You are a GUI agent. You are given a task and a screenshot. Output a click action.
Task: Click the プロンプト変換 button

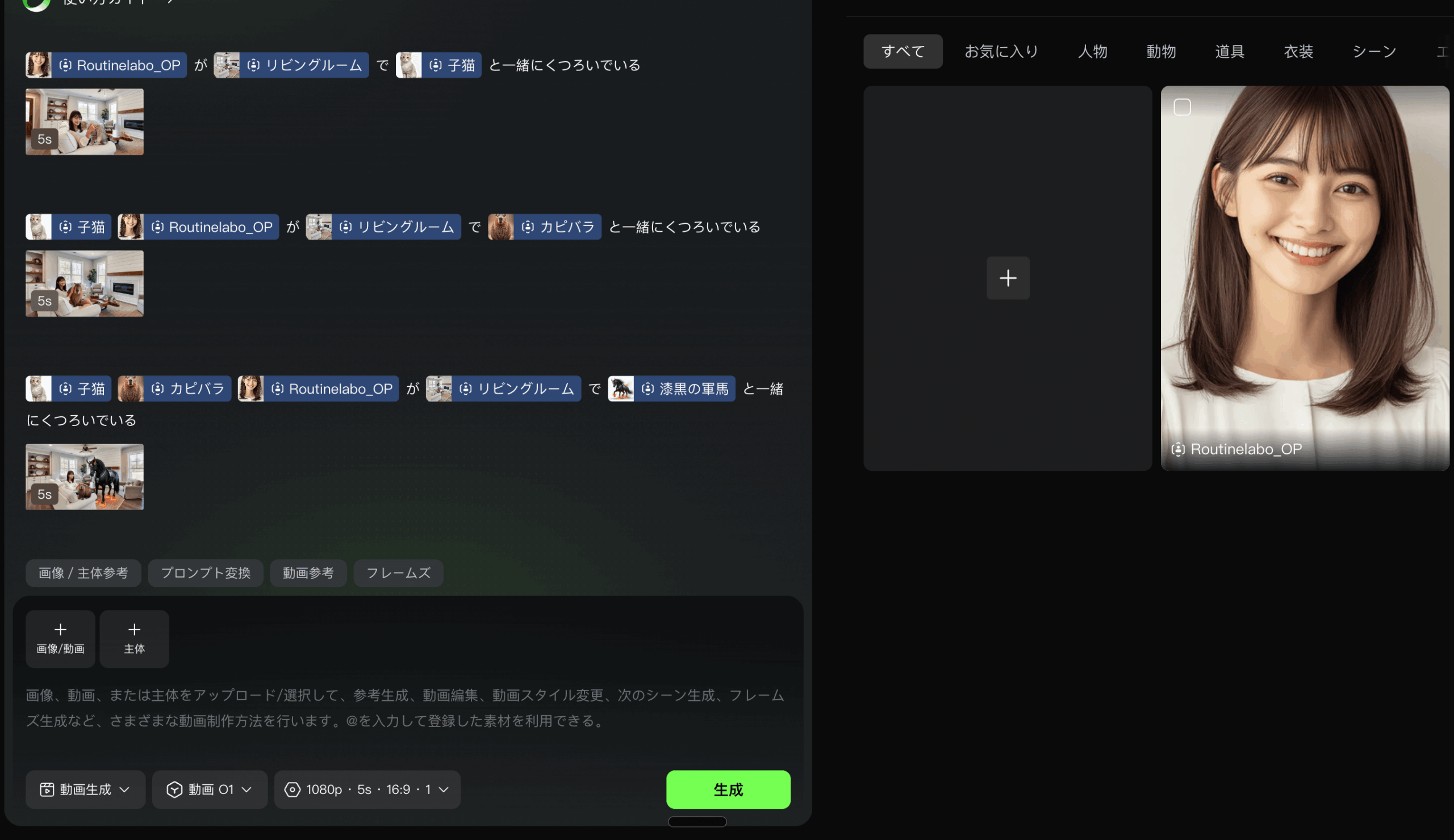click(206, 573)
